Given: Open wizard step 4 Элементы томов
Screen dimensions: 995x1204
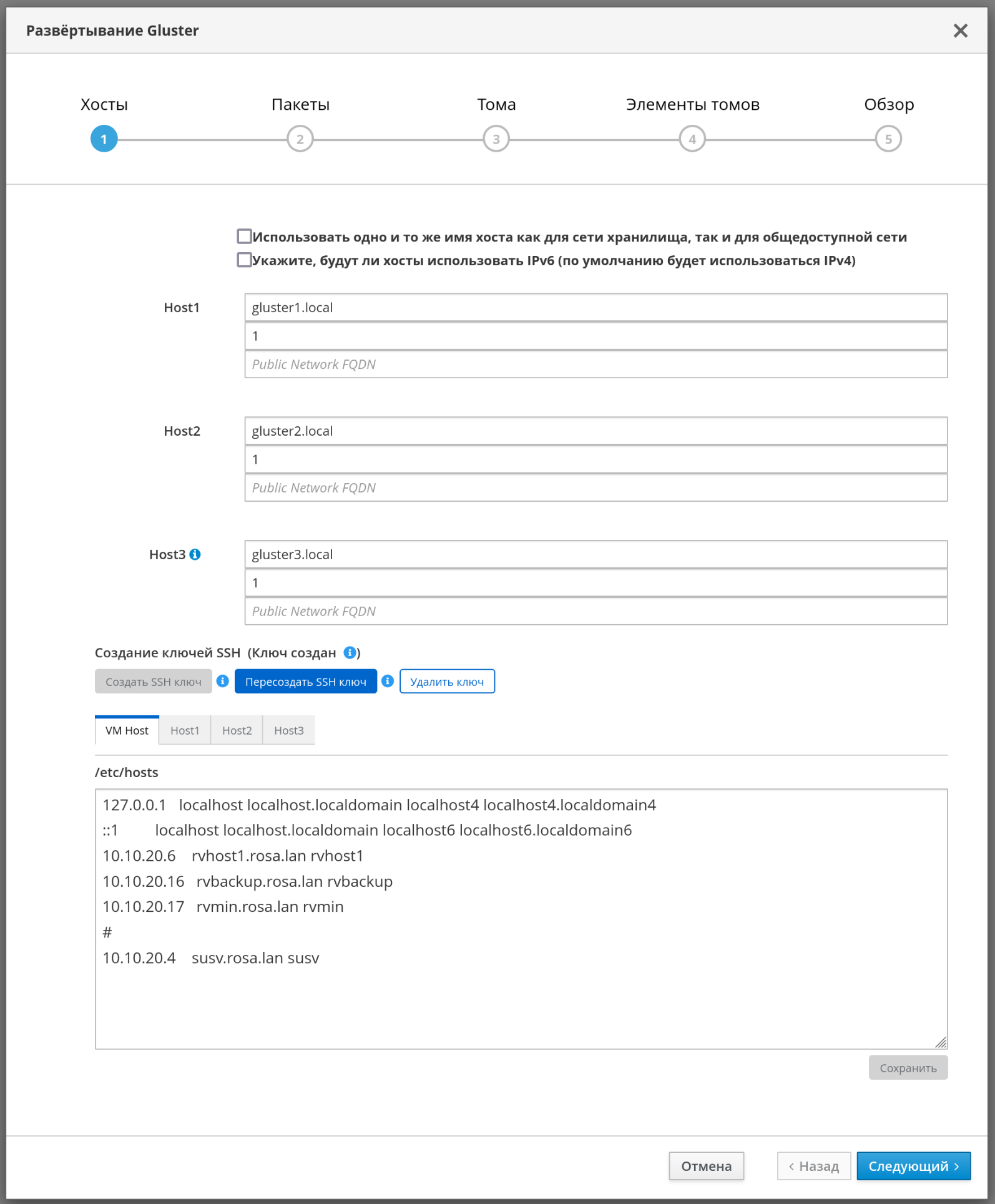Looking at the screenshot, I should tap(692, 139).
